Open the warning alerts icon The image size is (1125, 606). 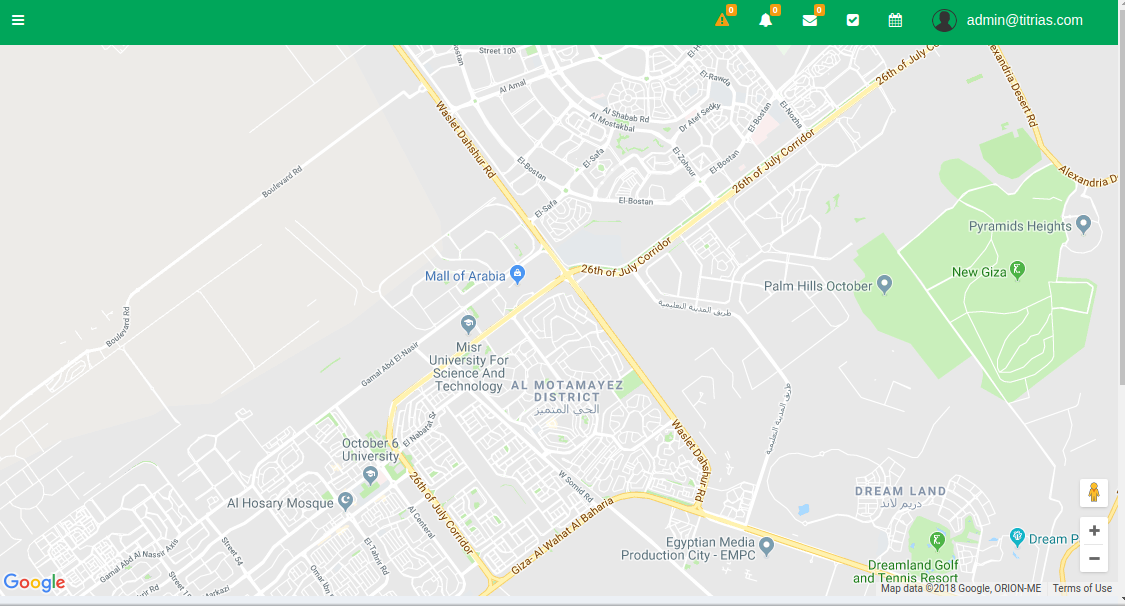click(x=722, y=20)
